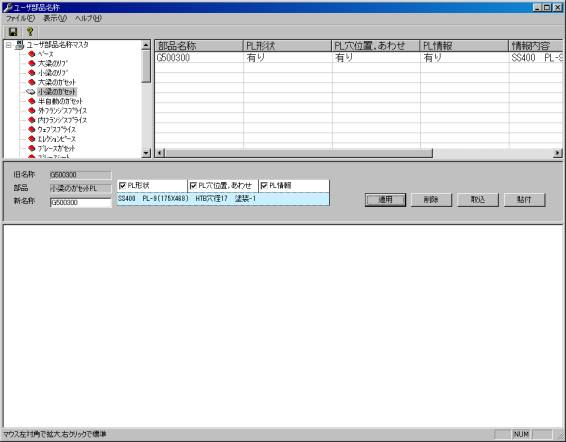This screenshot has height=442, width=566.
Task: Click the yellow help question mark icon
Action: click(x=30, y=32)
